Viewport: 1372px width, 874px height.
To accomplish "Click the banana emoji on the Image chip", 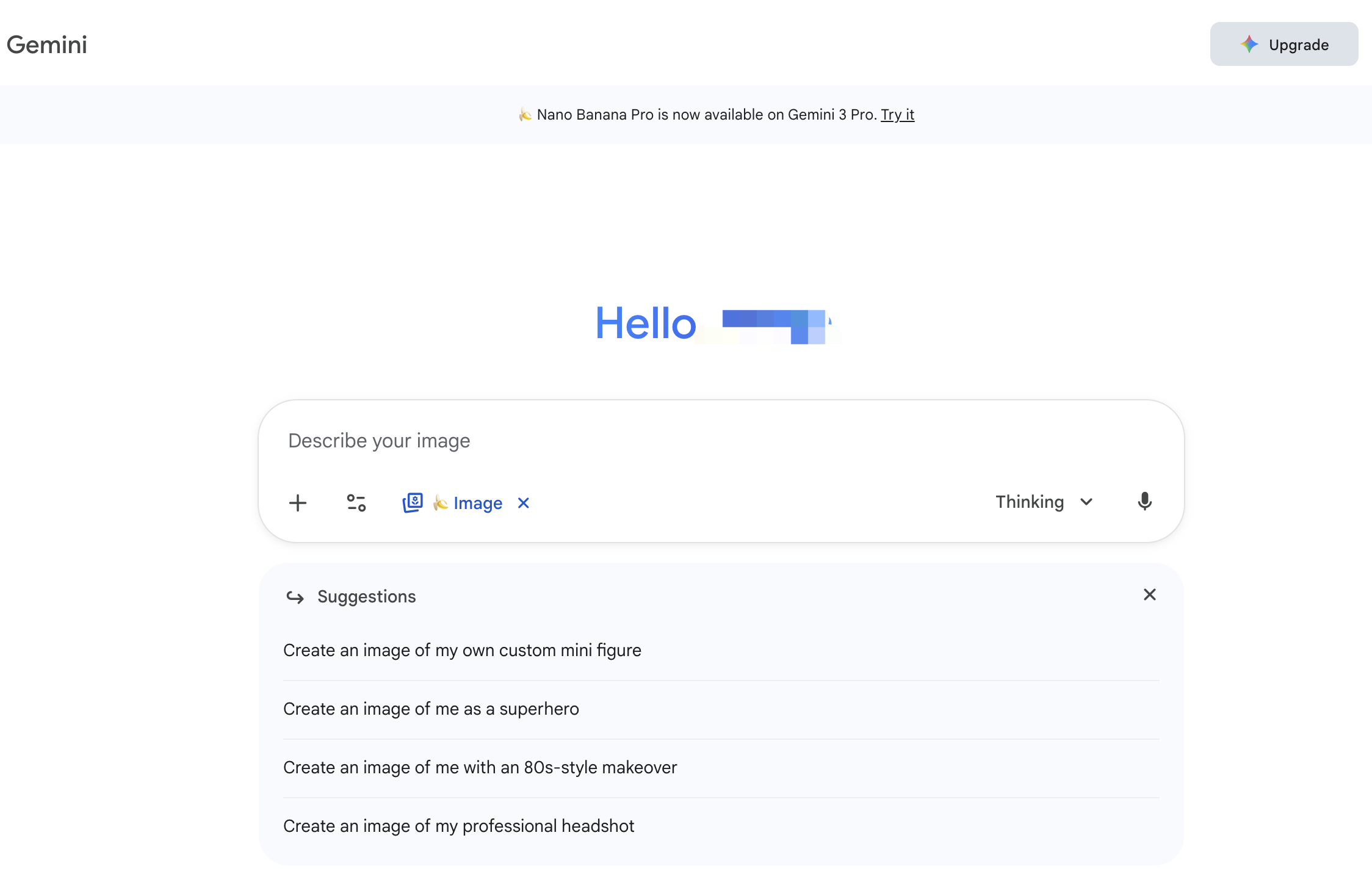I will click(441, 502).
